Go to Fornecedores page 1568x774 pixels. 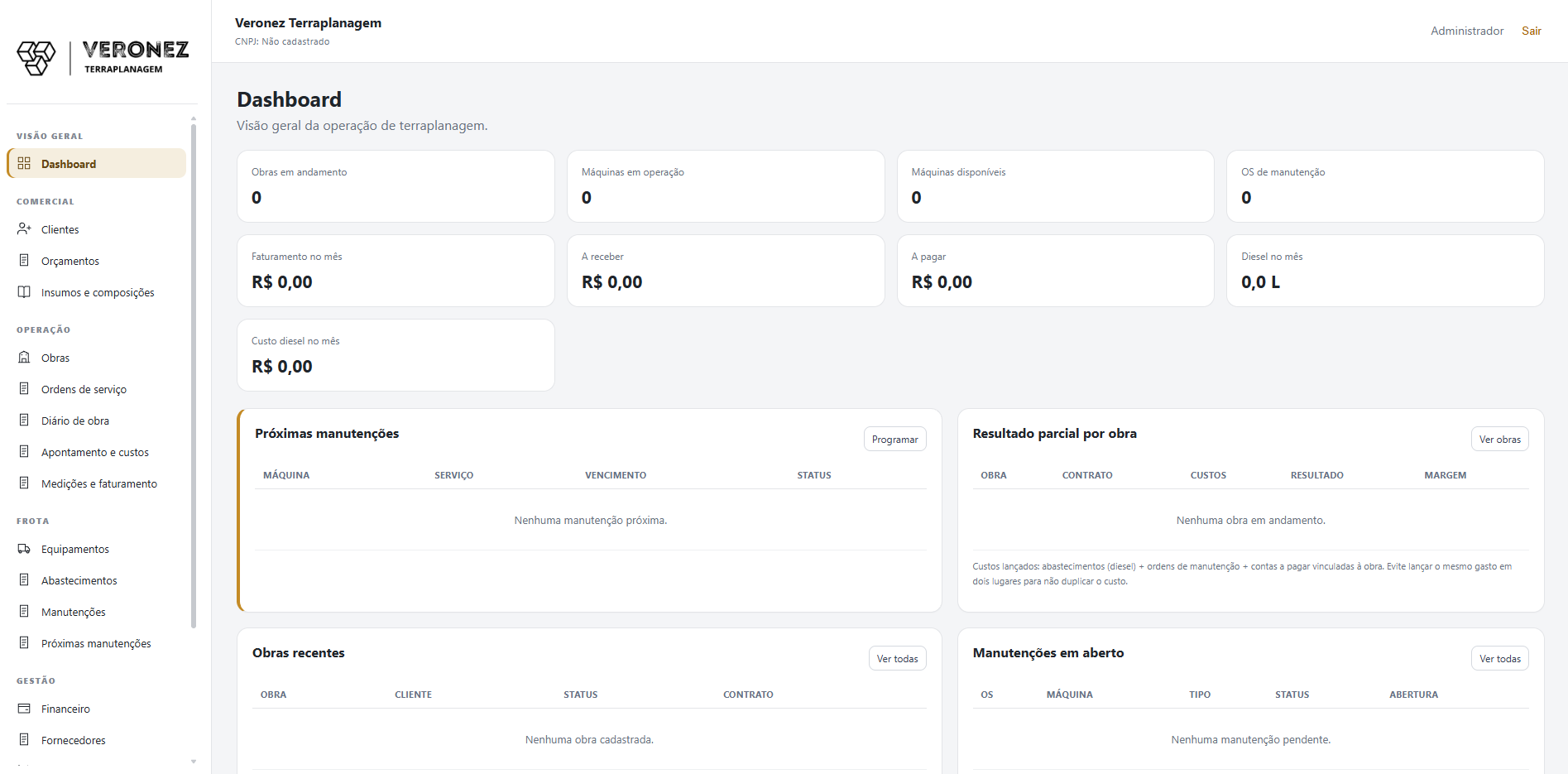click(97, 740)
